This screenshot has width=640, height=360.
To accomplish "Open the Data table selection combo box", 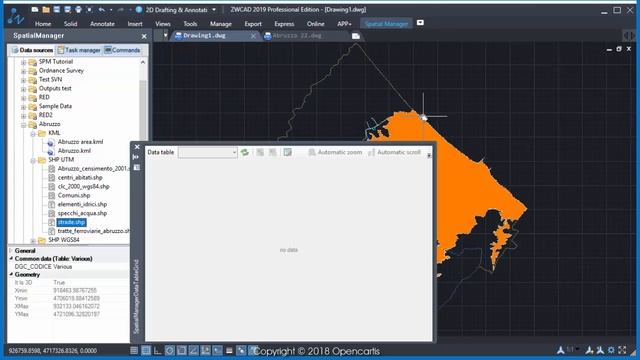I will (208, 152).
